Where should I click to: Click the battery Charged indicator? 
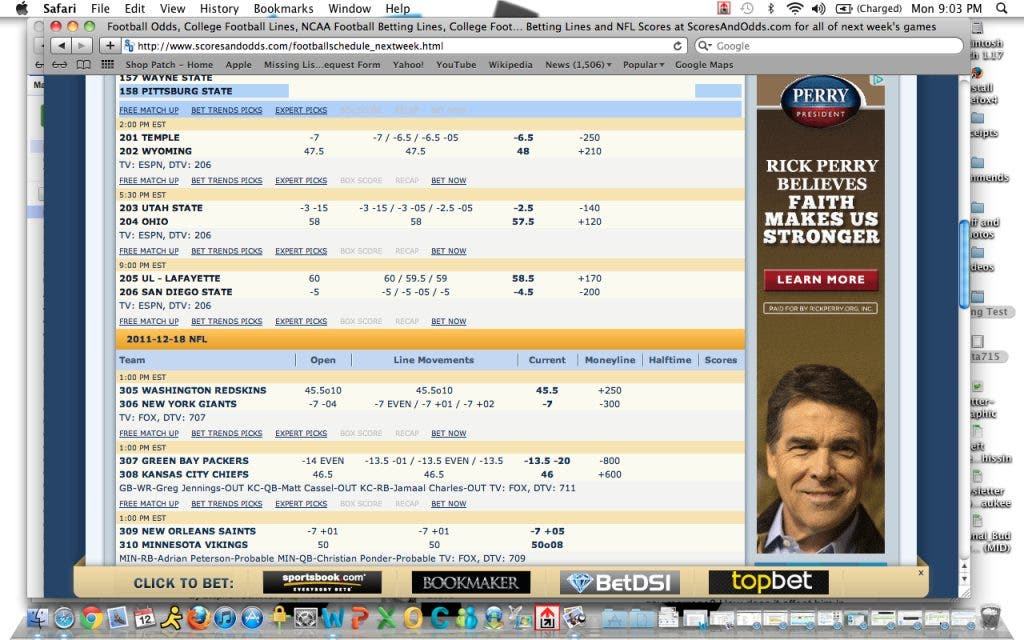coord(869,8)
